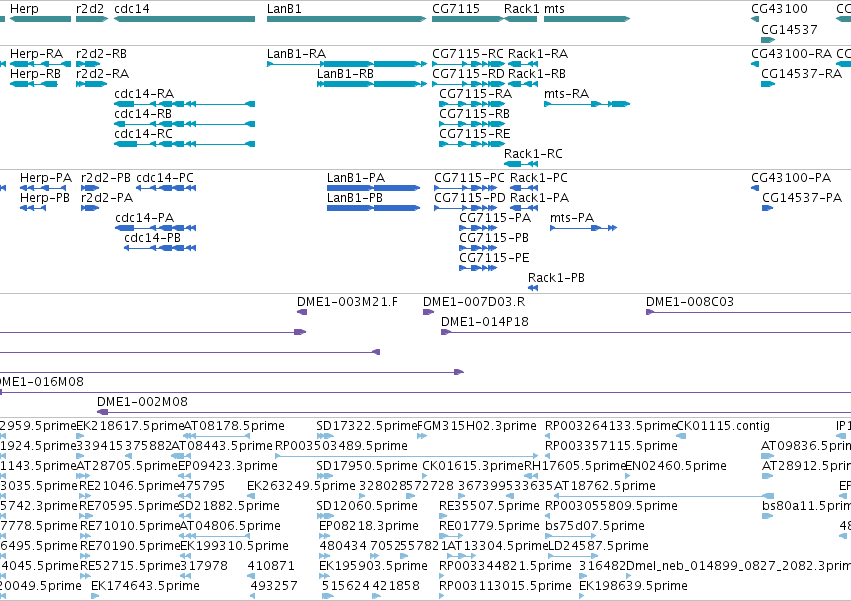Click the cdc14-PA protein label

coord(144,218)
